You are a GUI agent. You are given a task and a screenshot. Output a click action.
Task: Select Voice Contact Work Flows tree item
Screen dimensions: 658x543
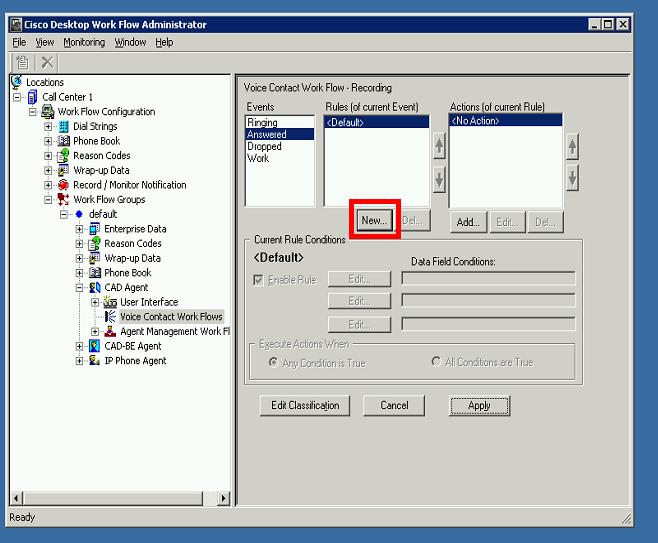click(x=171, y=316)
